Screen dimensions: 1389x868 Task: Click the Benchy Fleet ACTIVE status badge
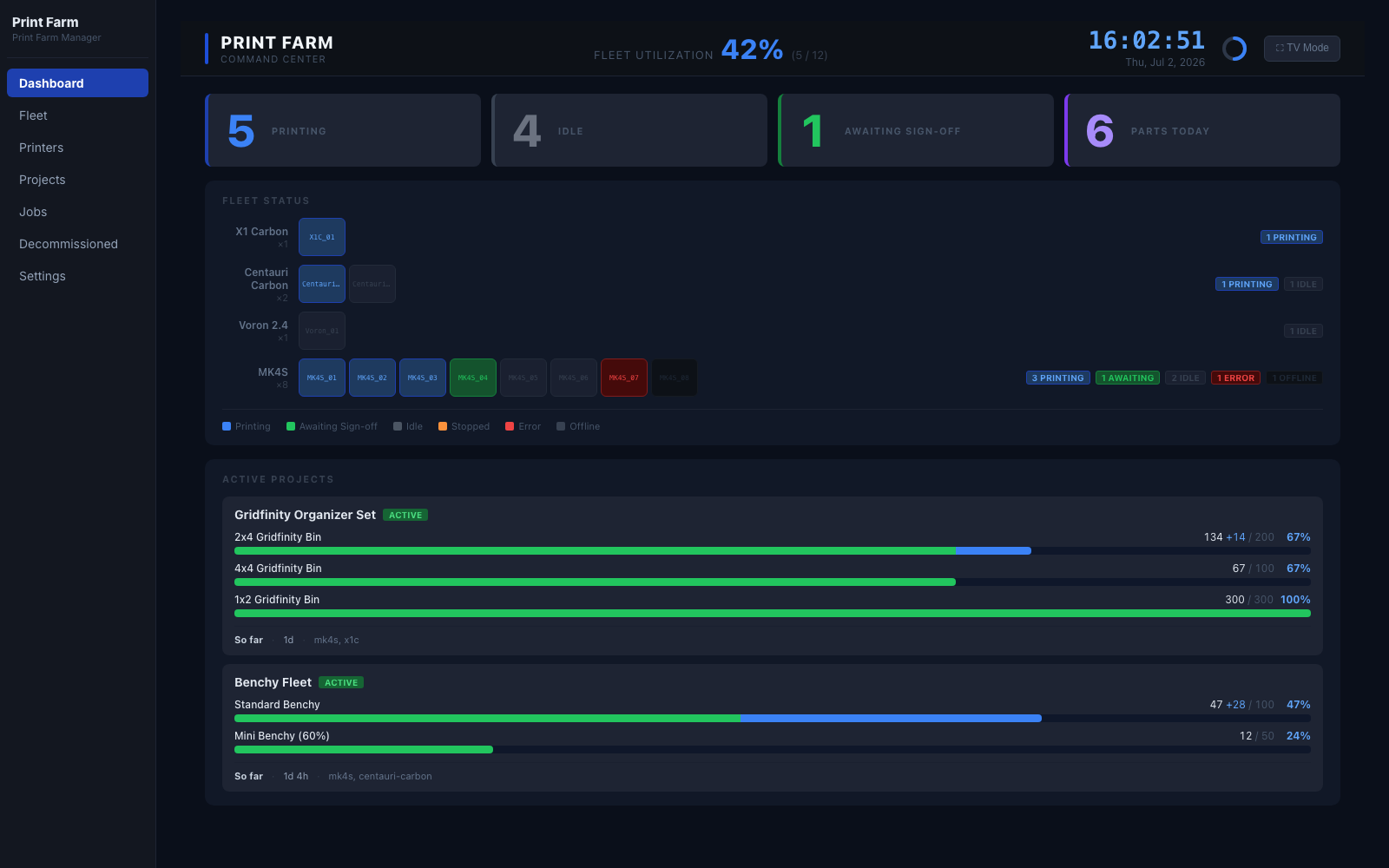coord(341,682)
